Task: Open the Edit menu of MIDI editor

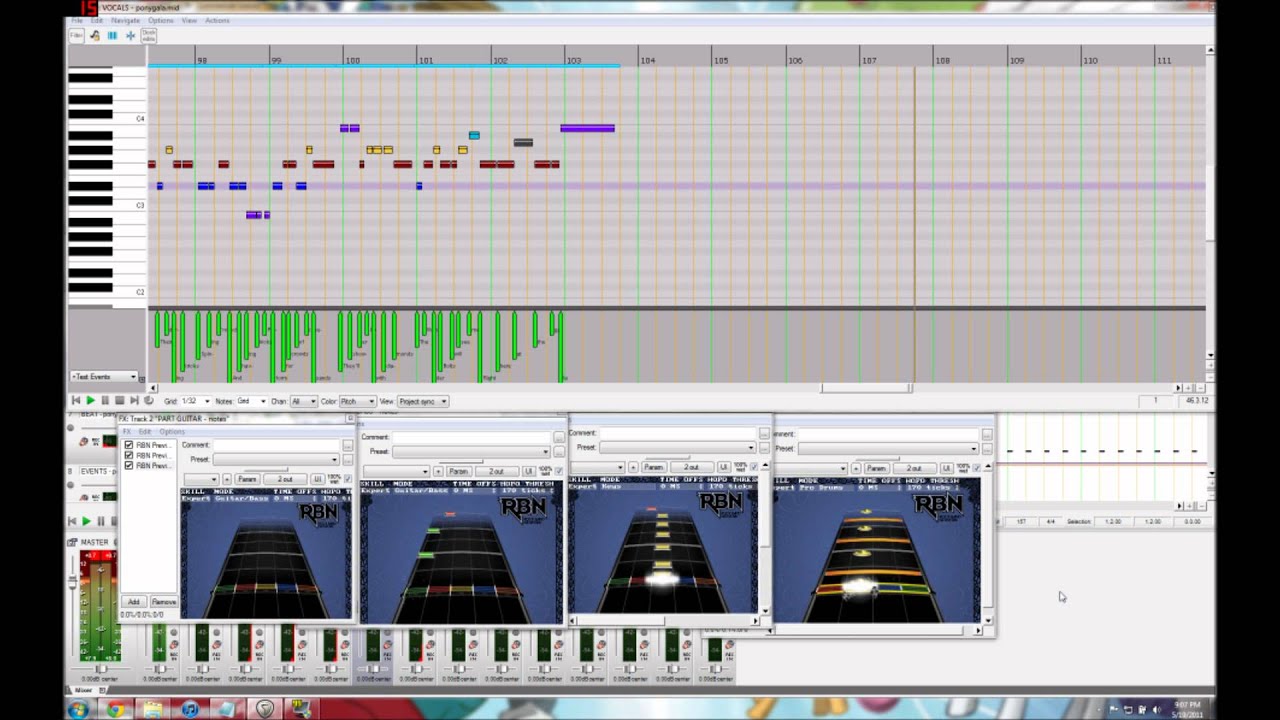Action: pyautogui.click(x=96, y=20)
